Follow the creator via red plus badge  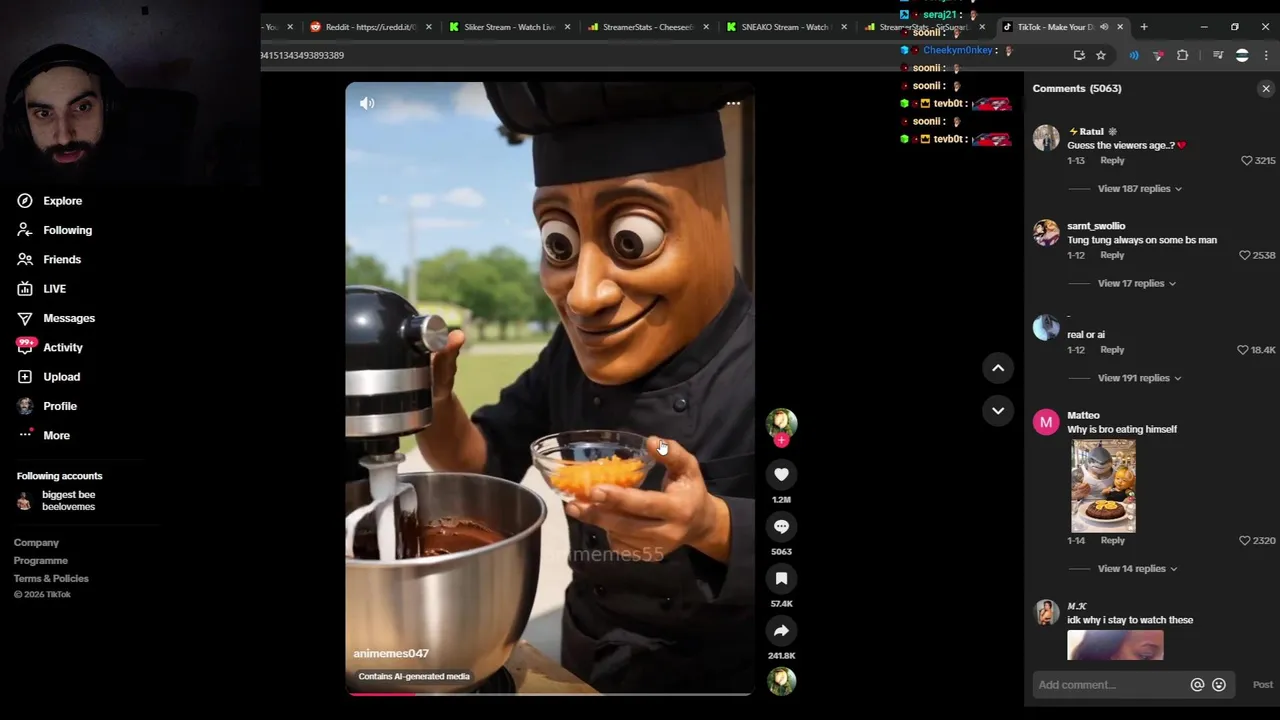coord(781,440)
